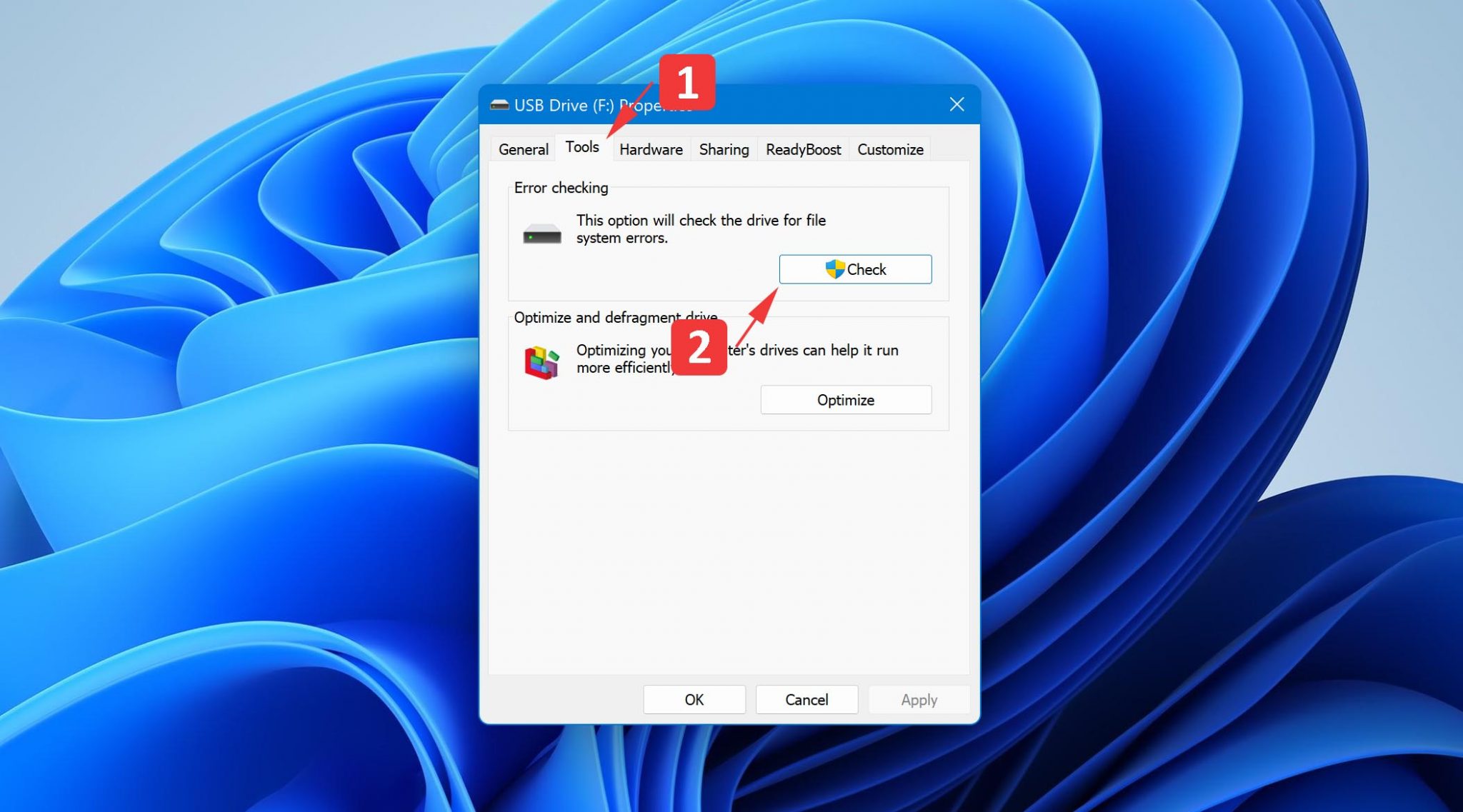Open the Sharing tab

pos(723,148)
